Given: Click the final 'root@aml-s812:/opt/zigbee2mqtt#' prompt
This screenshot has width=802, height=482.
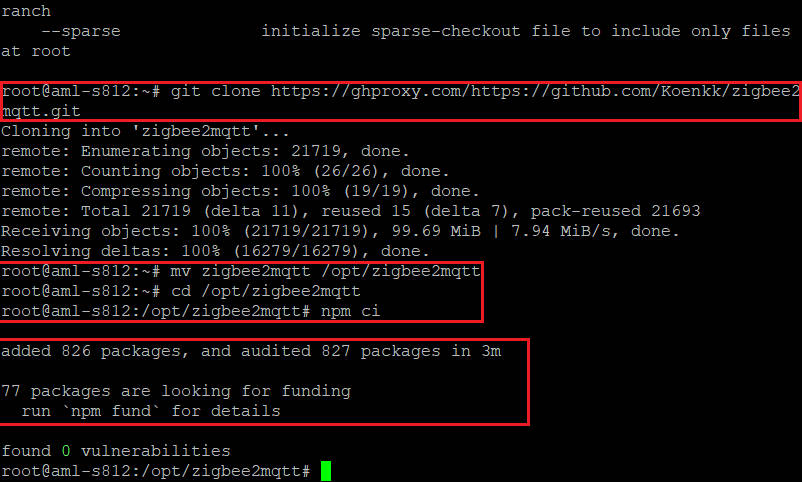Looking at the screenshot, I should (155, 471).
